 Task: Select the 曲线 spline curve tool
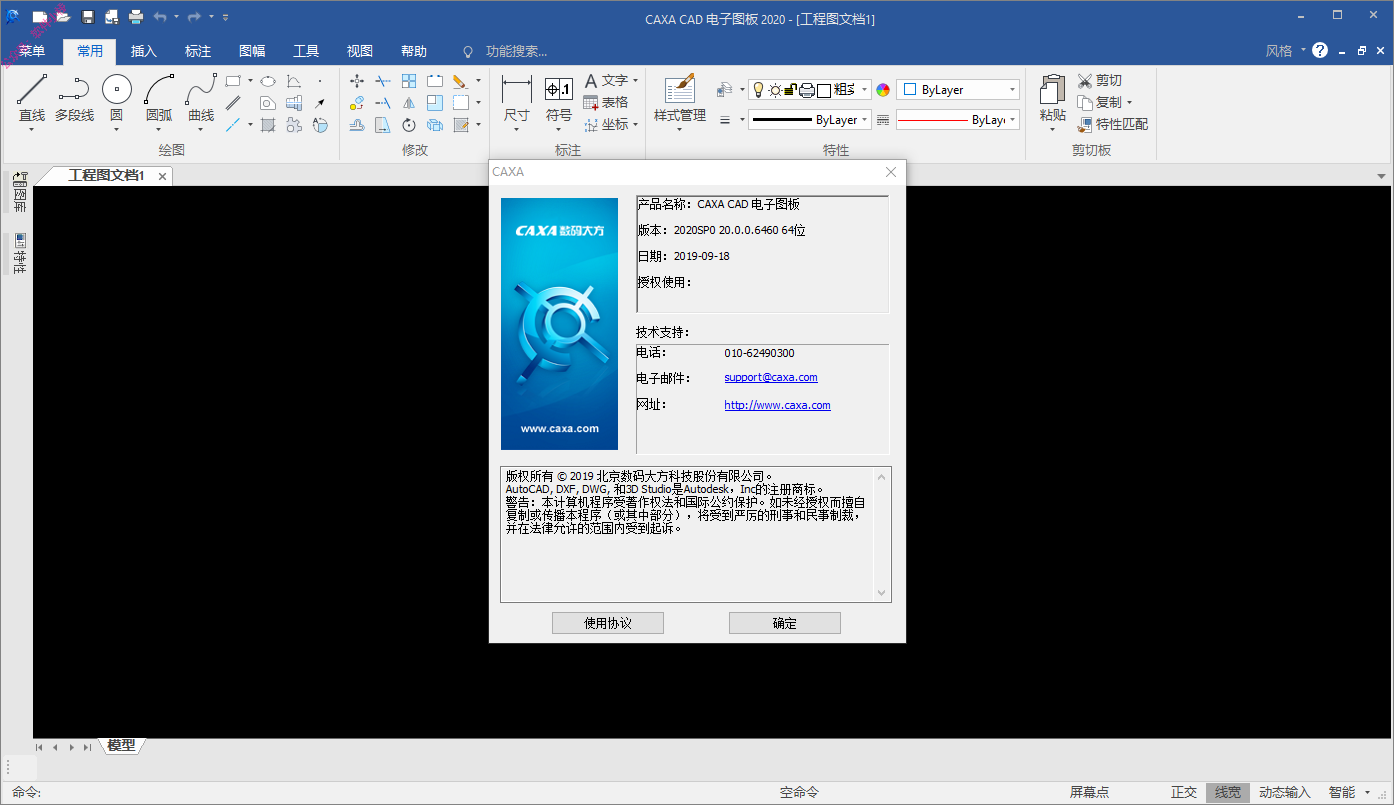[x=201, y=98]
